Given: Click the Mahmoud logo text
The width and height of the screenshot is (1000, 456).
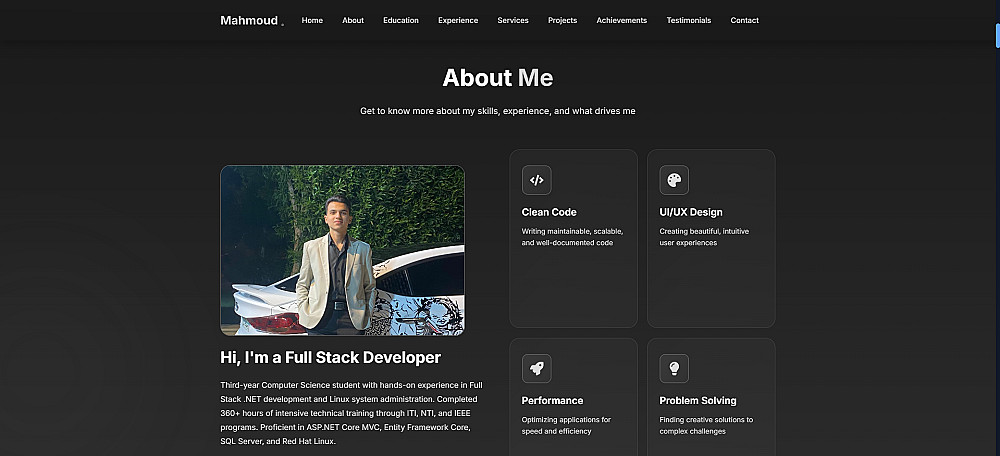Looking at the screenshot, I should click(249, 20).
